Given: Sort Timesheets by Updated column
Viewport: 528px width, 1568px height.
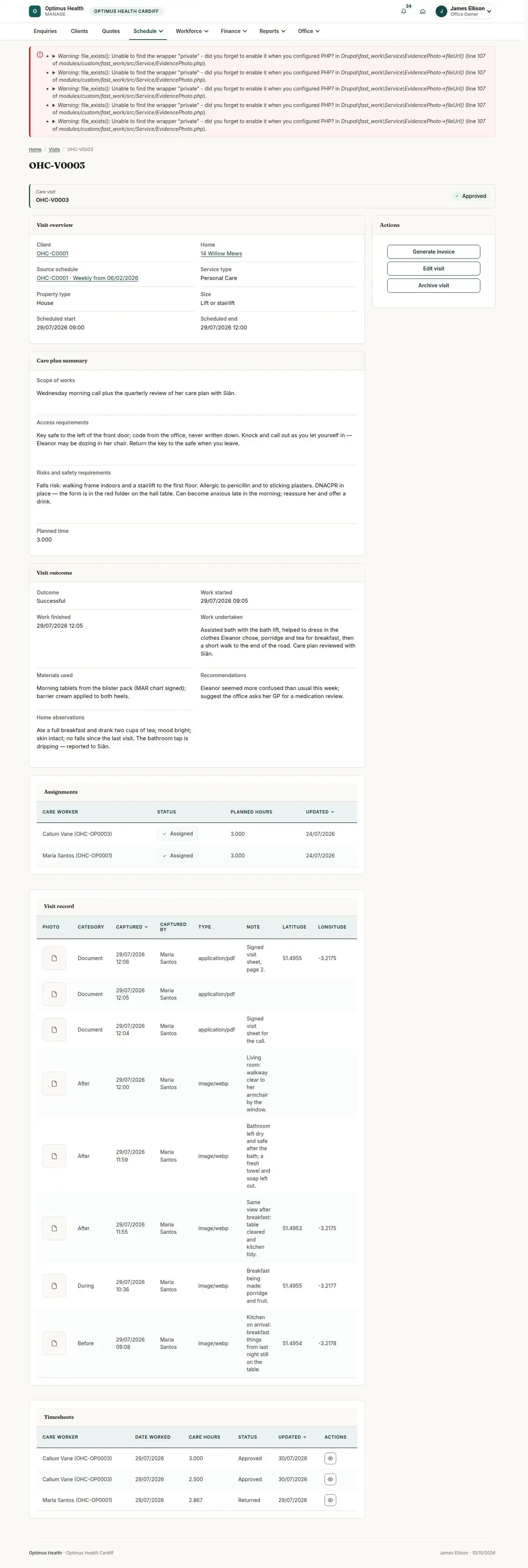Looking at the screenshot, I should [x=292, y=1437].
